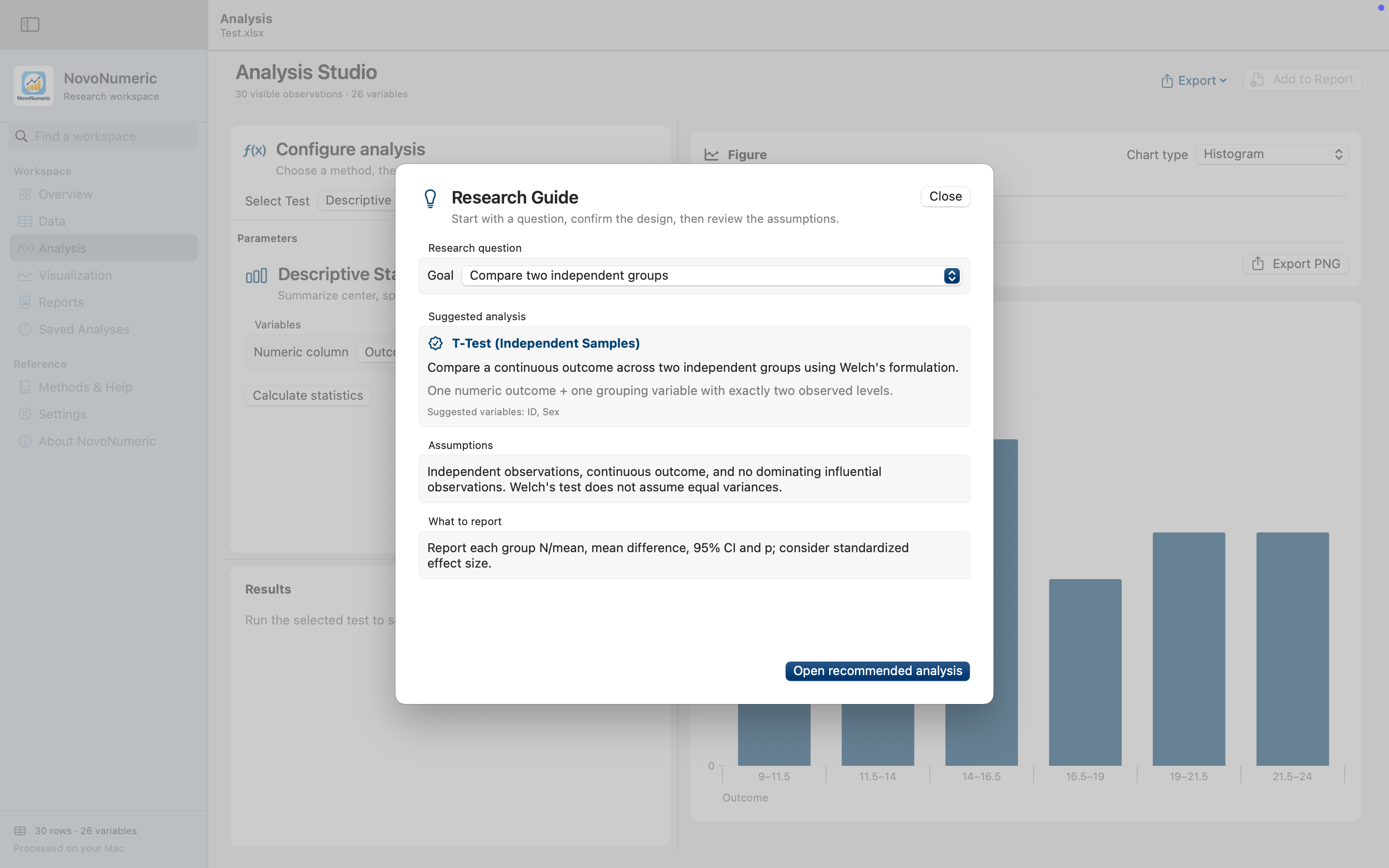1389x868 pixels.
Task: Click the search magnifier icon
Action: point(21,136)
